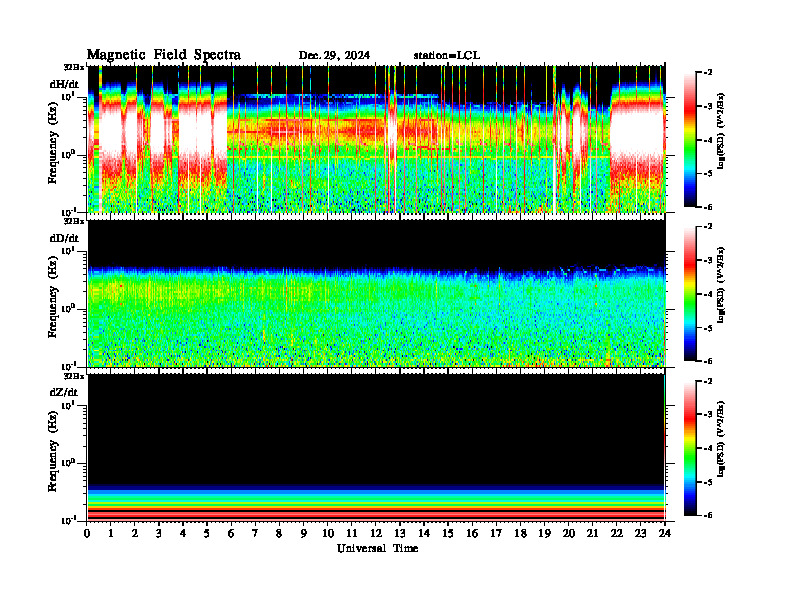Click the dH/dt panel label

pos(64,84)
